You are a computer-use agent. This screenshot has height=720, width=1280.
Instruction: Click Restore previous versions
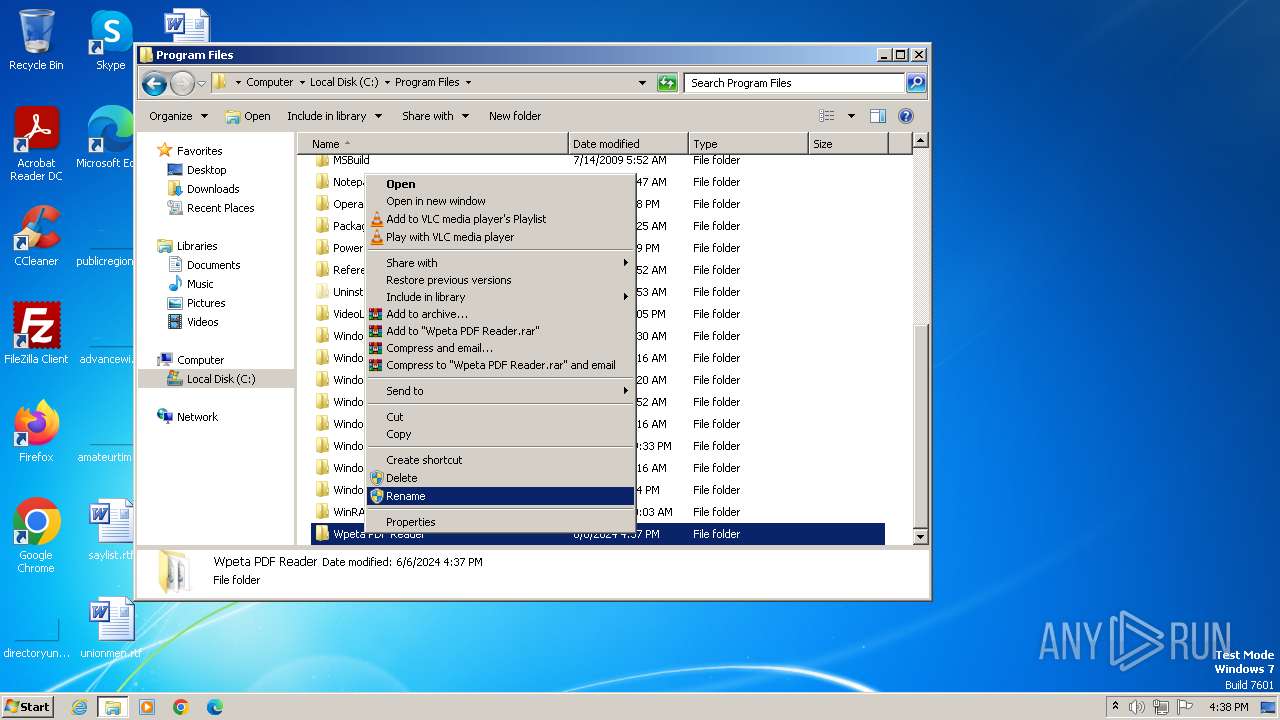click(x=500, y=280)
